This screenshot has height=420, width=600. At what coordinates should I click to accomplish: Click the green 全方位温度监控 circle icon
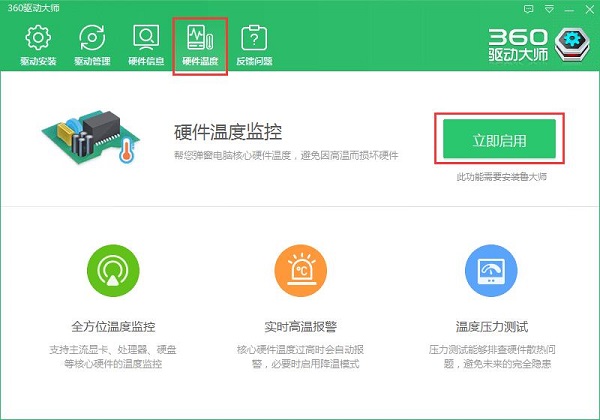[113, 270]
